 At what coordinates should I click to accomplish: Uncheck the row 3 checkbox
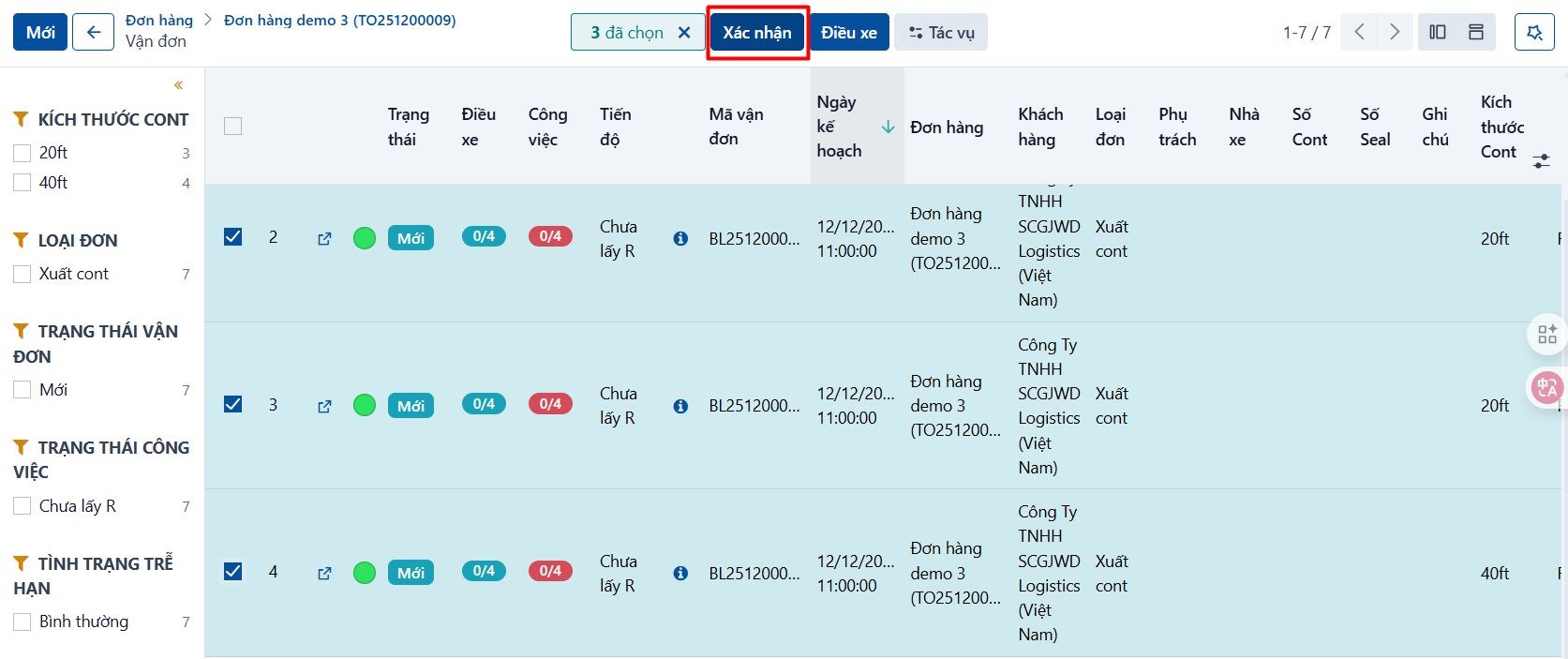tap(233, 404)
